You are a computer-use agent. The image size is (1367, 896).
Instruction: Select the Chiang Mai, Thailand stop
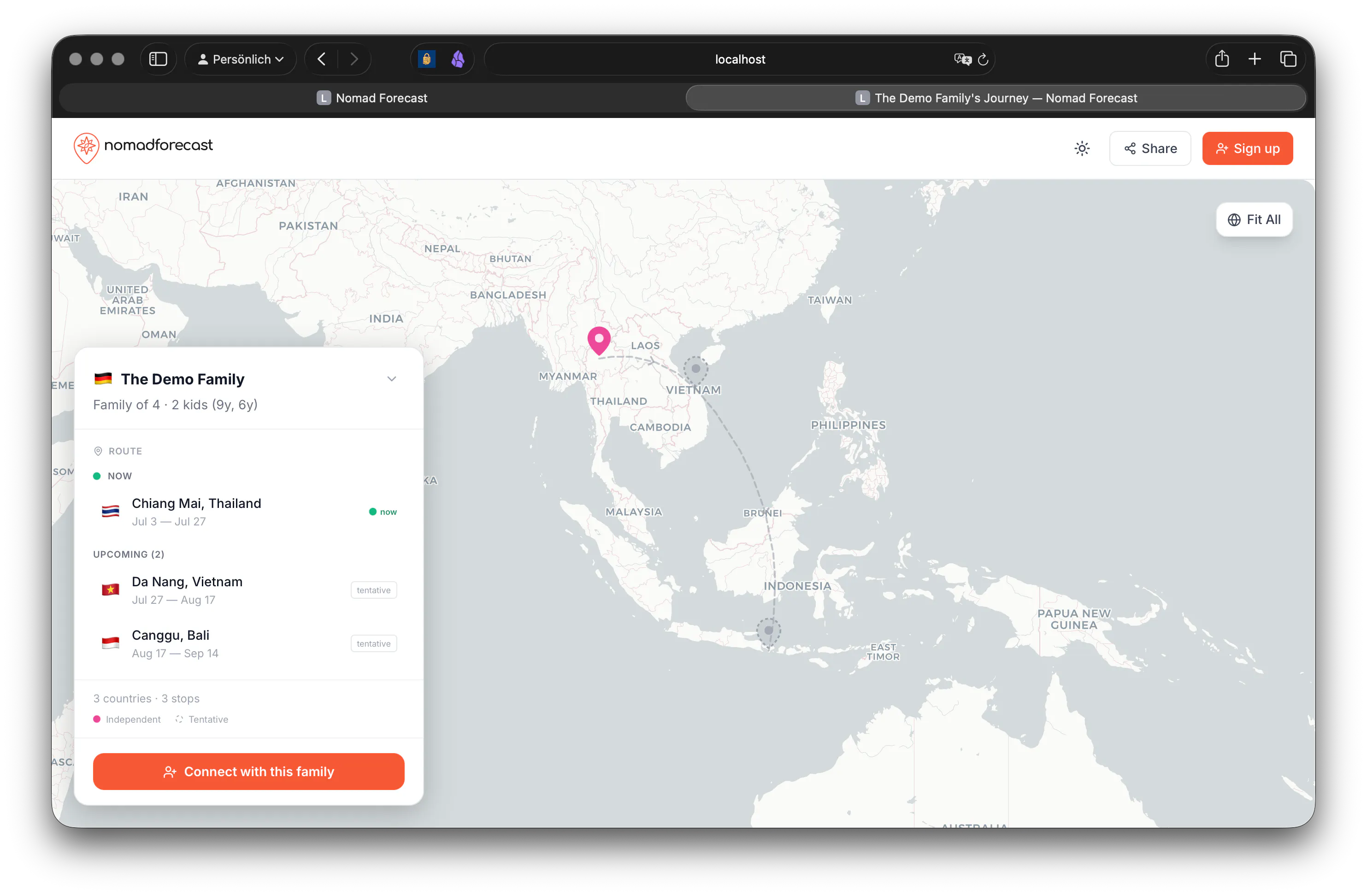249,512
